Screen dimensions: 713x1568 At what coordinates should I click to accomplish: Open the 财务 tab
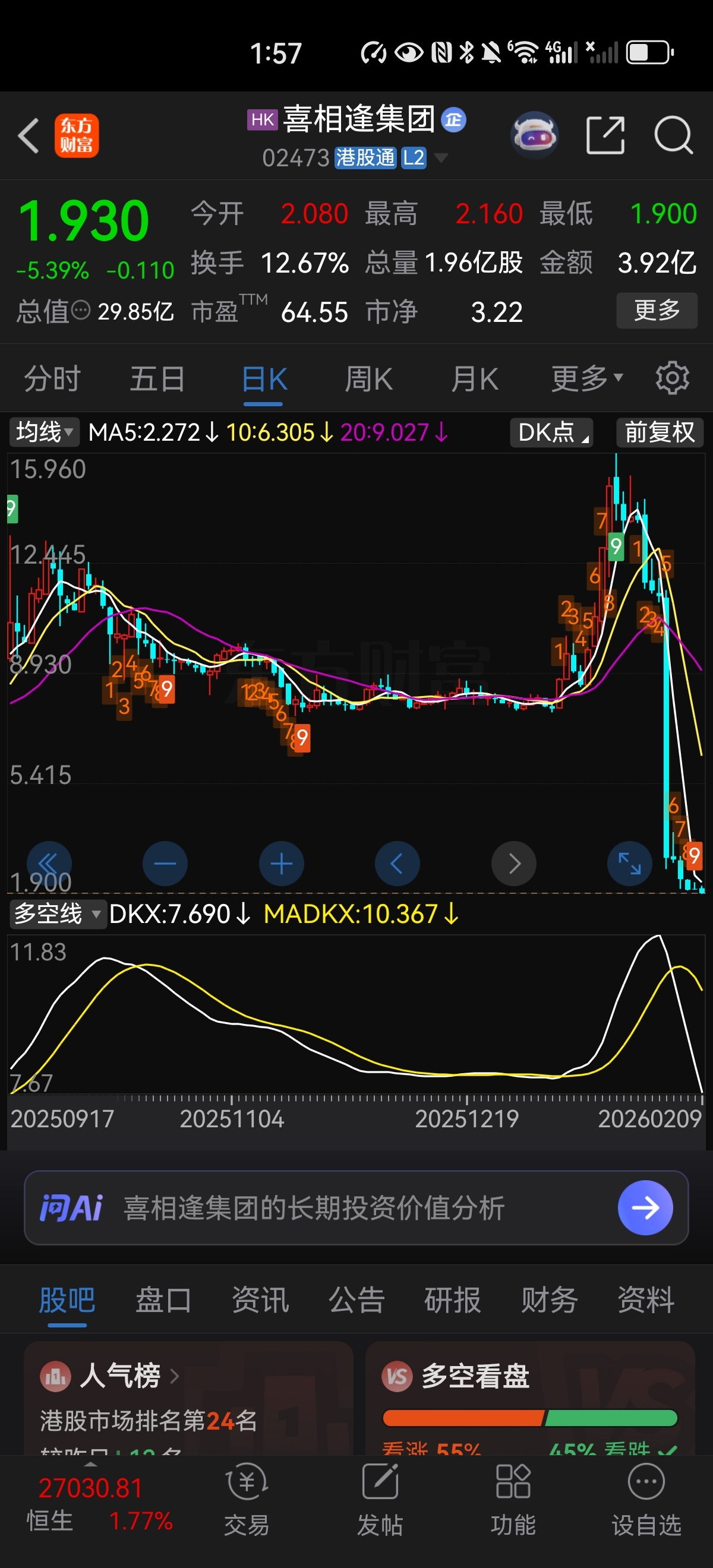(x=549, y=1300)
